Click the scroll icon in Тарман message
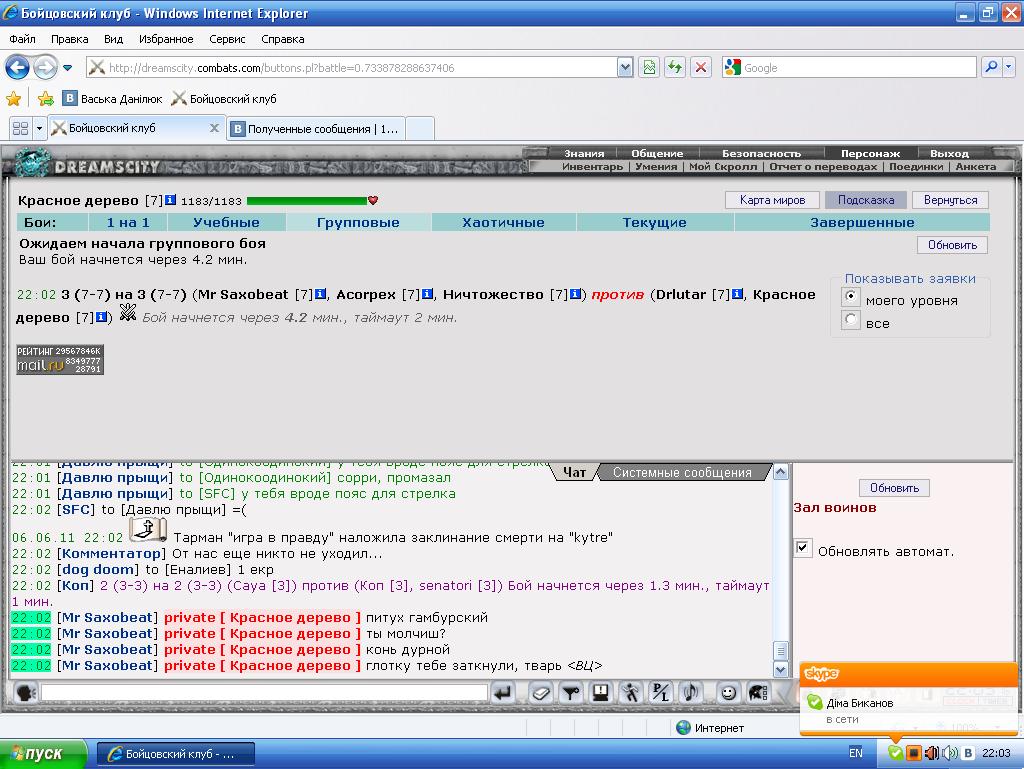This screenshot has width=1024, height=769. click(148, 530)
